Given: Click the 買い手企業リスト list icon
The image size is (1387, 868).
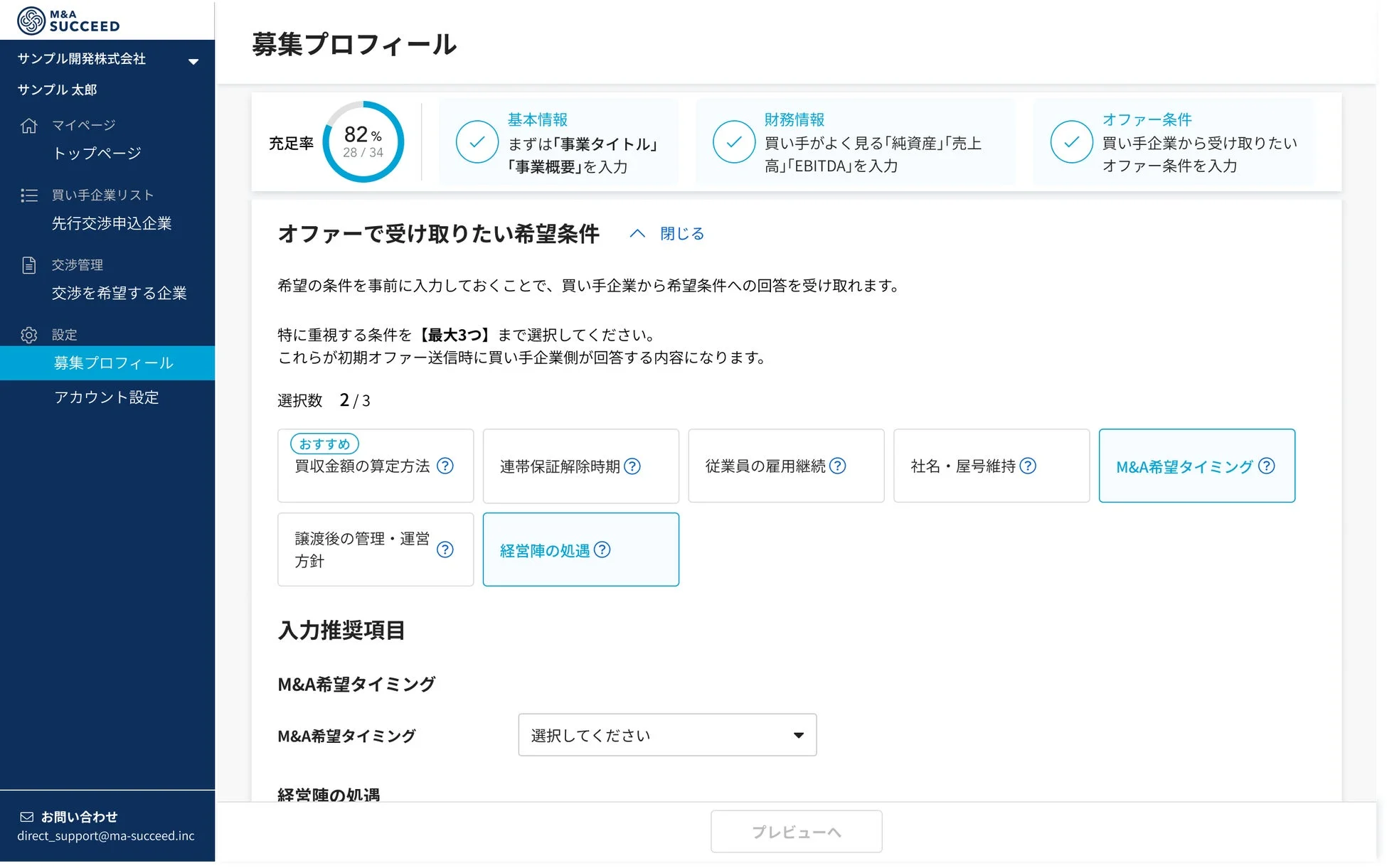Looking at the screenshot, I should (x=29, y=194).
